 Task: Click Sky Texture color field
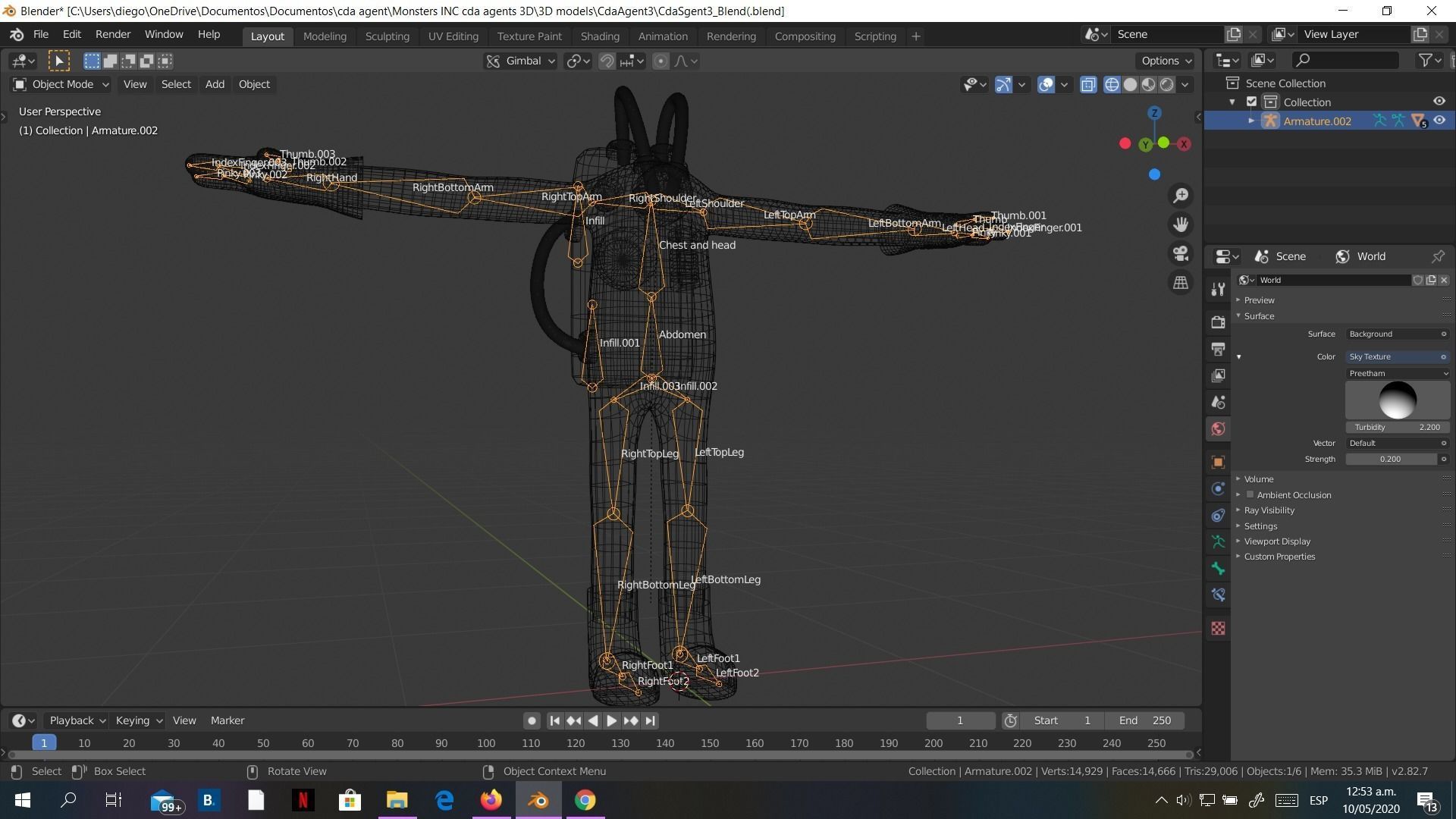pyautogui.click(x=1398, y=356)
